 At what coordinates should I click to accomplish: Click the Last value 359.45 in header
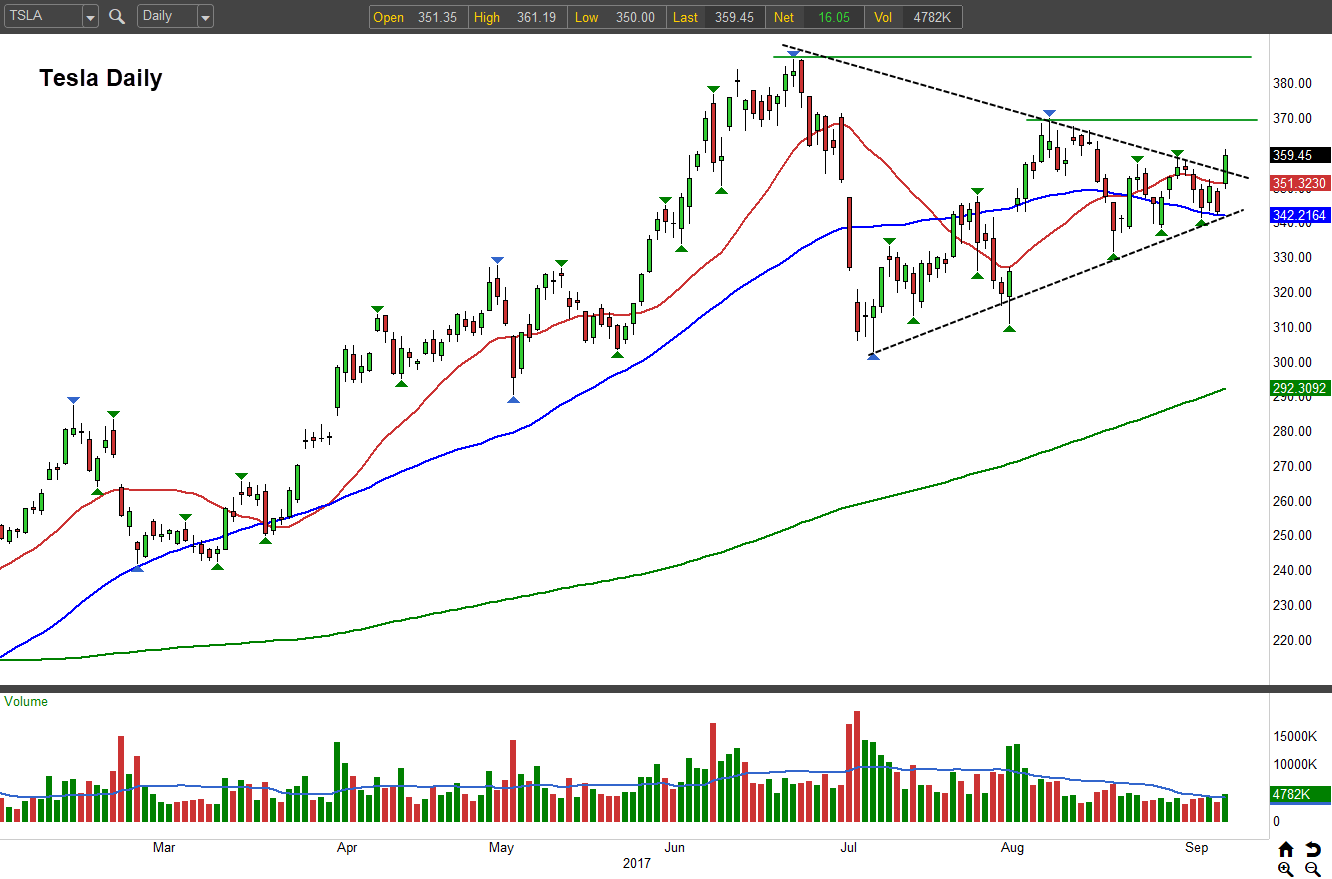click(x=734, y=17)
